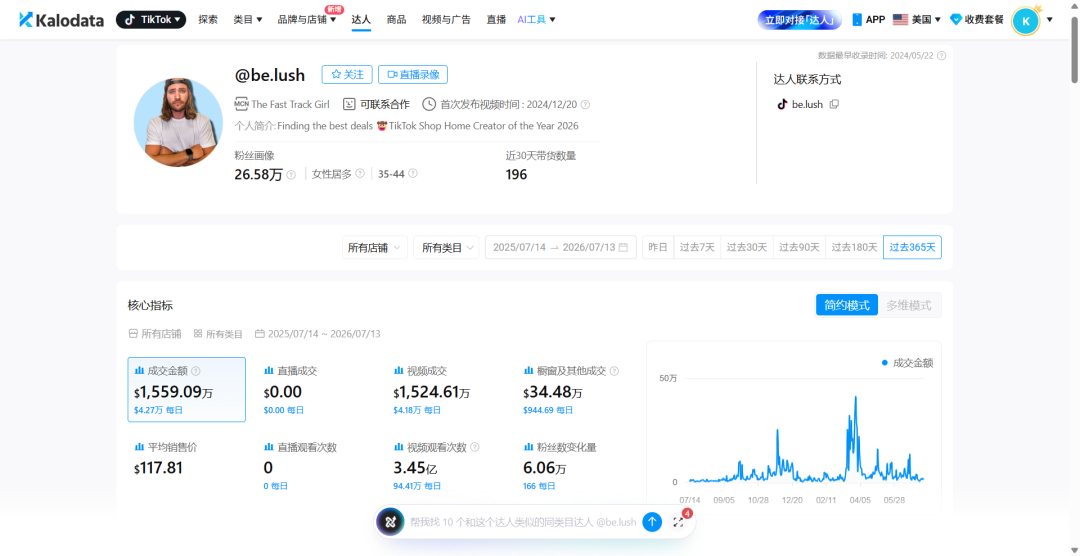Click the peak of the 成交金额 line chart
Screen dimensions: 1080x556
click(855, 397)
